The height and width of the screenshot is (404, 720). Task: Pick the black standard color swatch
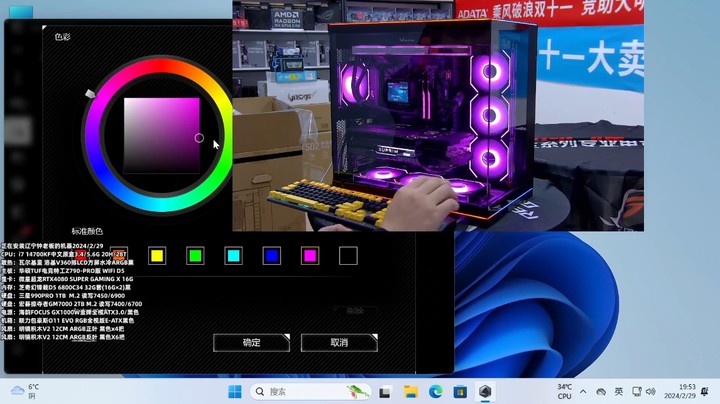tap(348, 256)
